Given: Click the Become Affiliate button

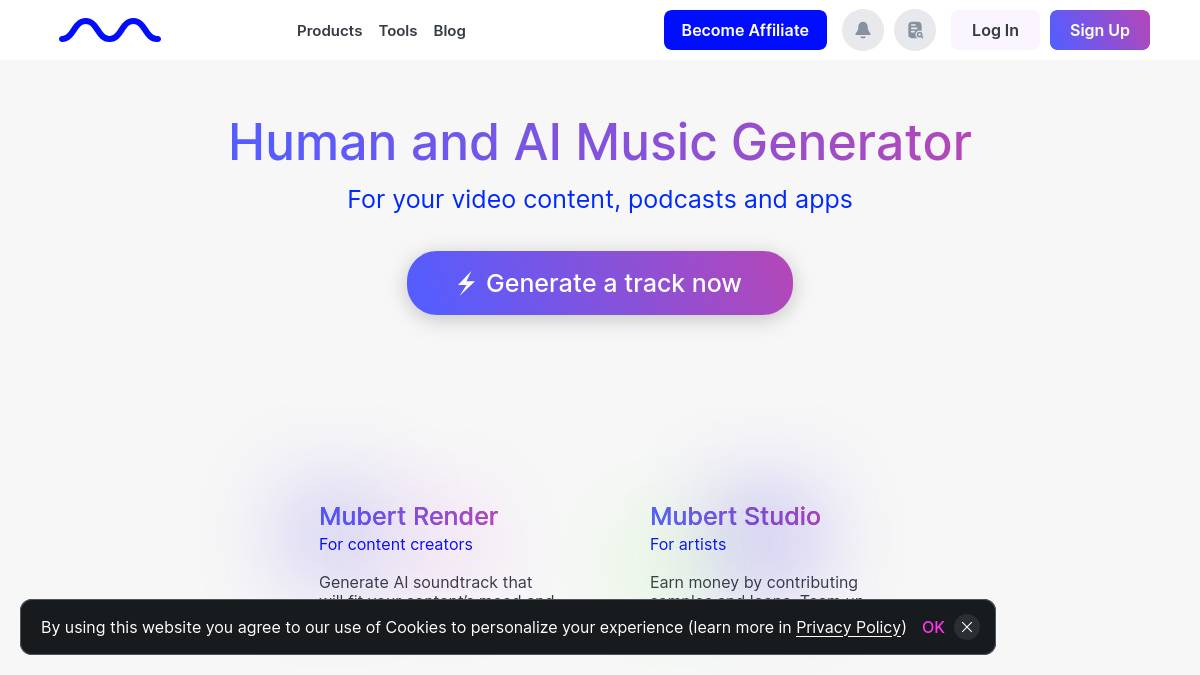Looking at the screenshot, I should (x=745, y=30).
